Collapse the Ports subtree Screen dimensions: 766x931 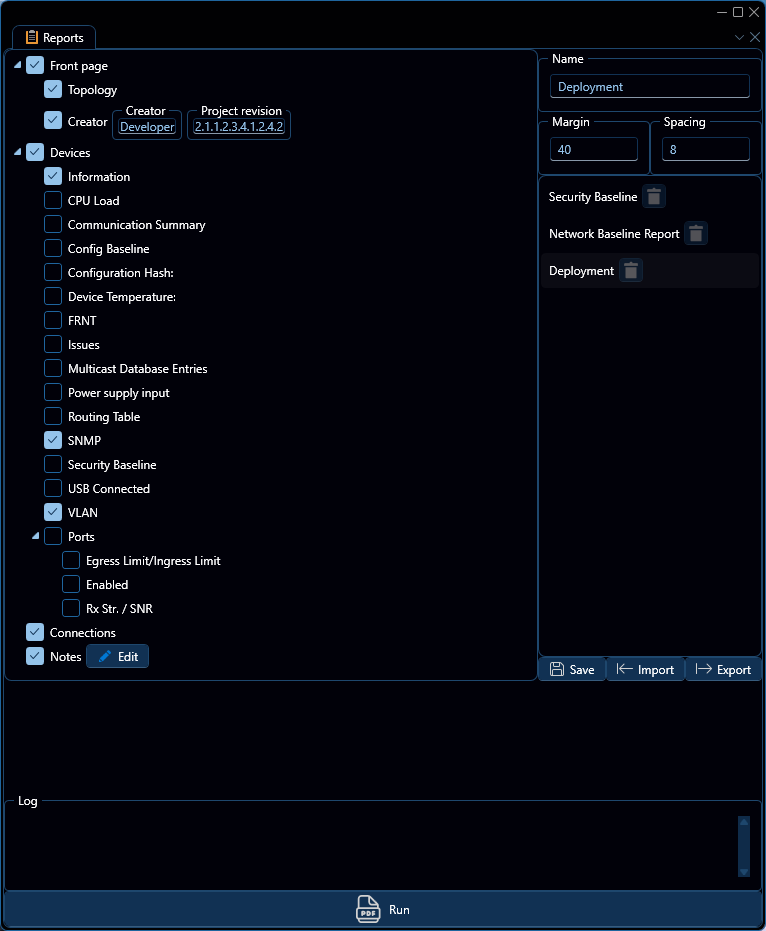[x=36, y=537]
